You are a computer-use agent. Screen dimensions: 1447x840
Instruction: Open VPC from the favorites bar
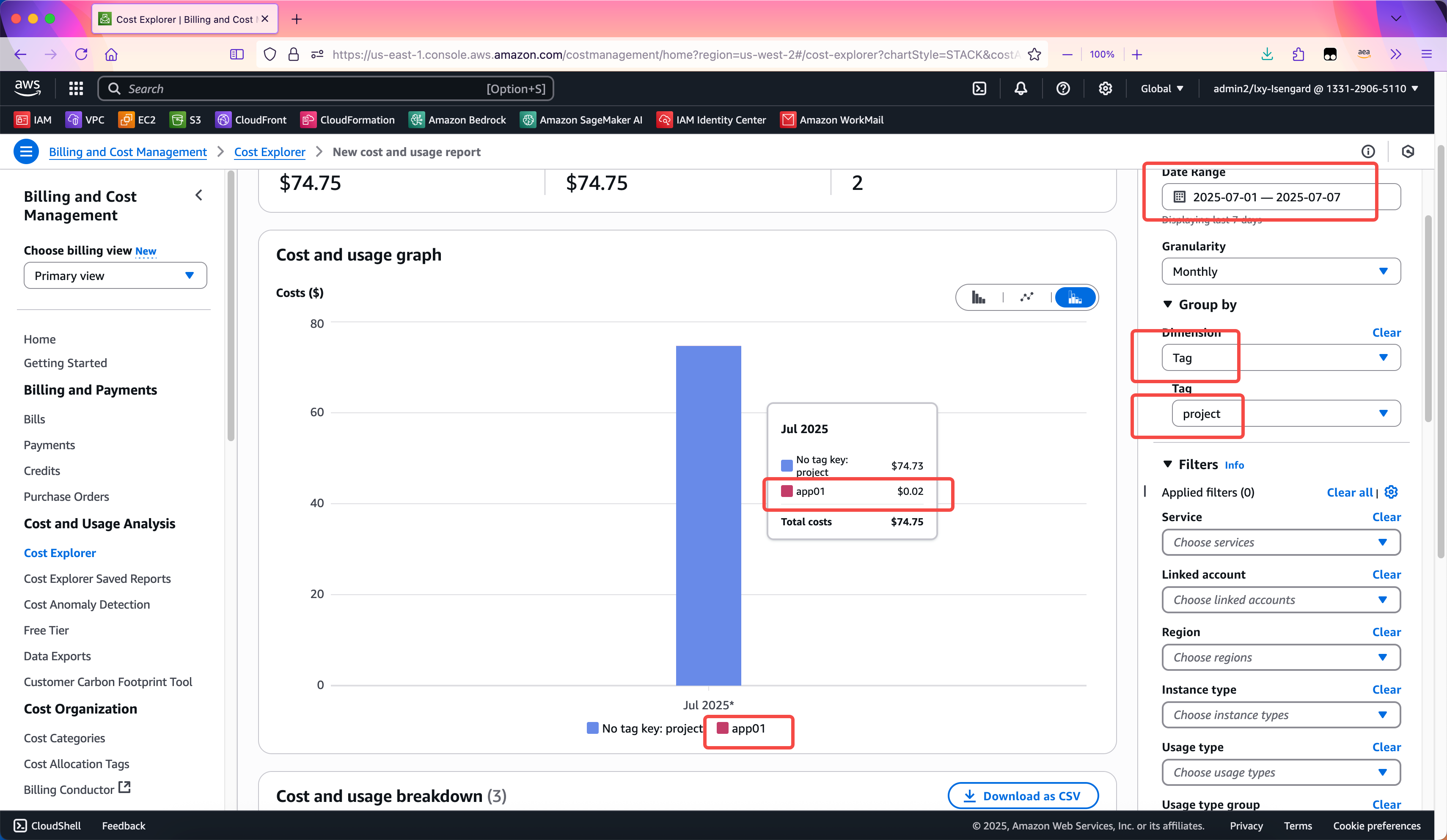coord(85,119)
